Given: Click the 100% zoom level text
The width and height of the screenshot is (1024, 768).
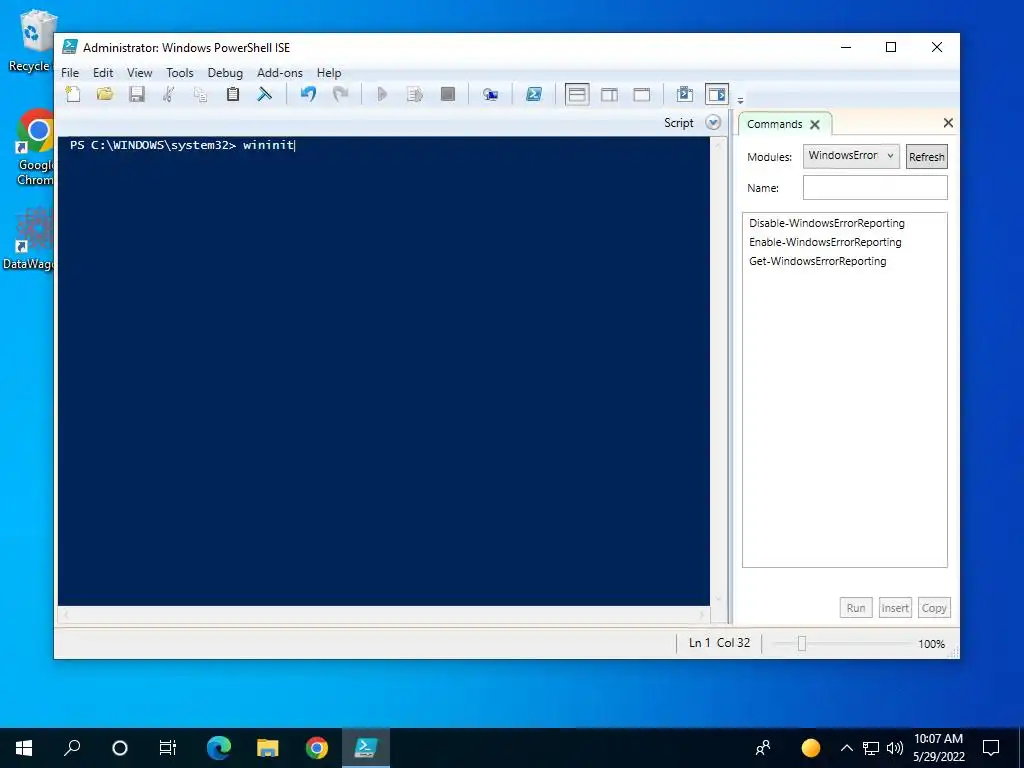Looking at the screenshot, I should [931, 644].
